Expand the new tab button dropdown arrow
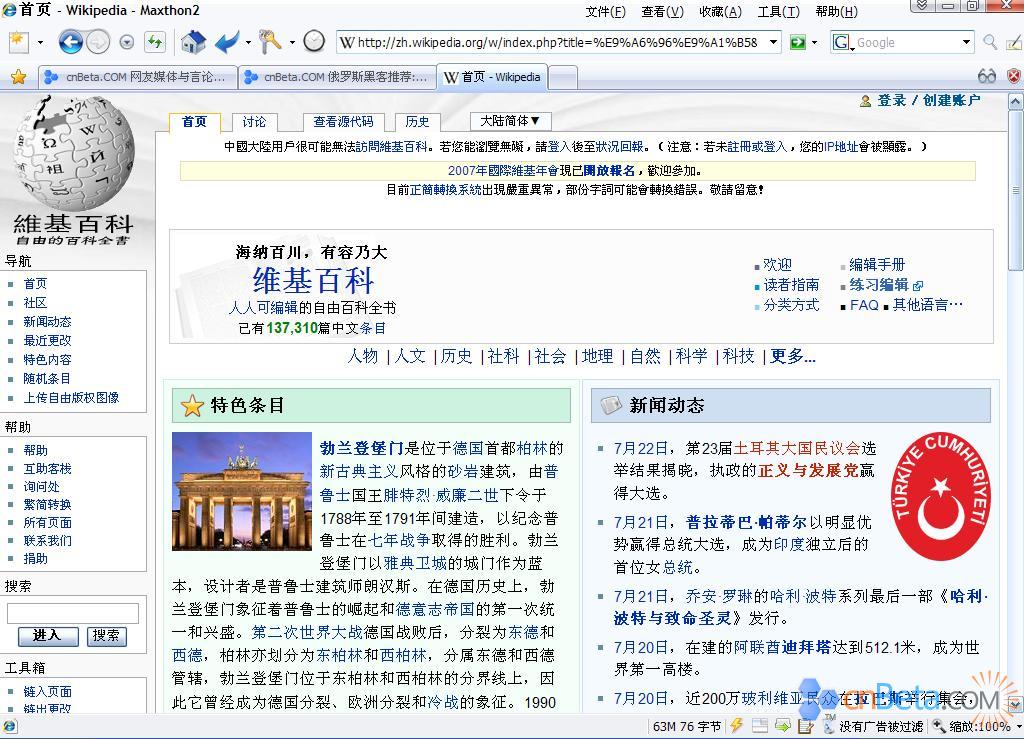The height and width of the screenshot is (739, 1024). (40, 43)
